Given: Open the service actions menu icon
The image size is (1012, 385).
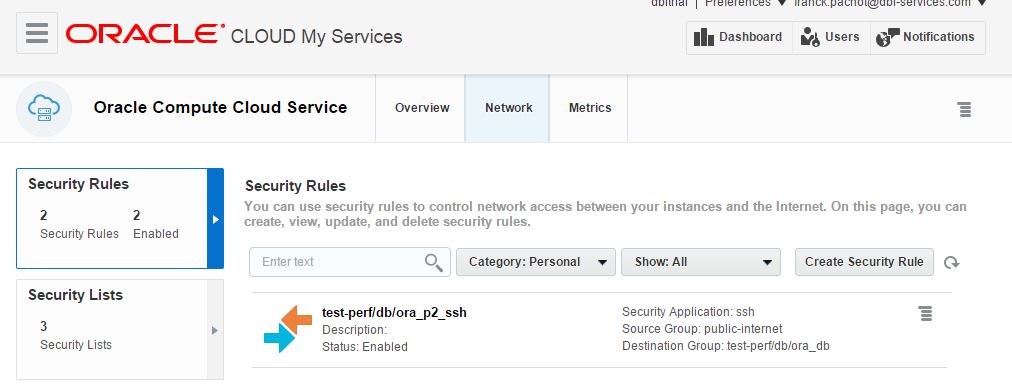Looking at the screenshot, I should click(964, 110).
